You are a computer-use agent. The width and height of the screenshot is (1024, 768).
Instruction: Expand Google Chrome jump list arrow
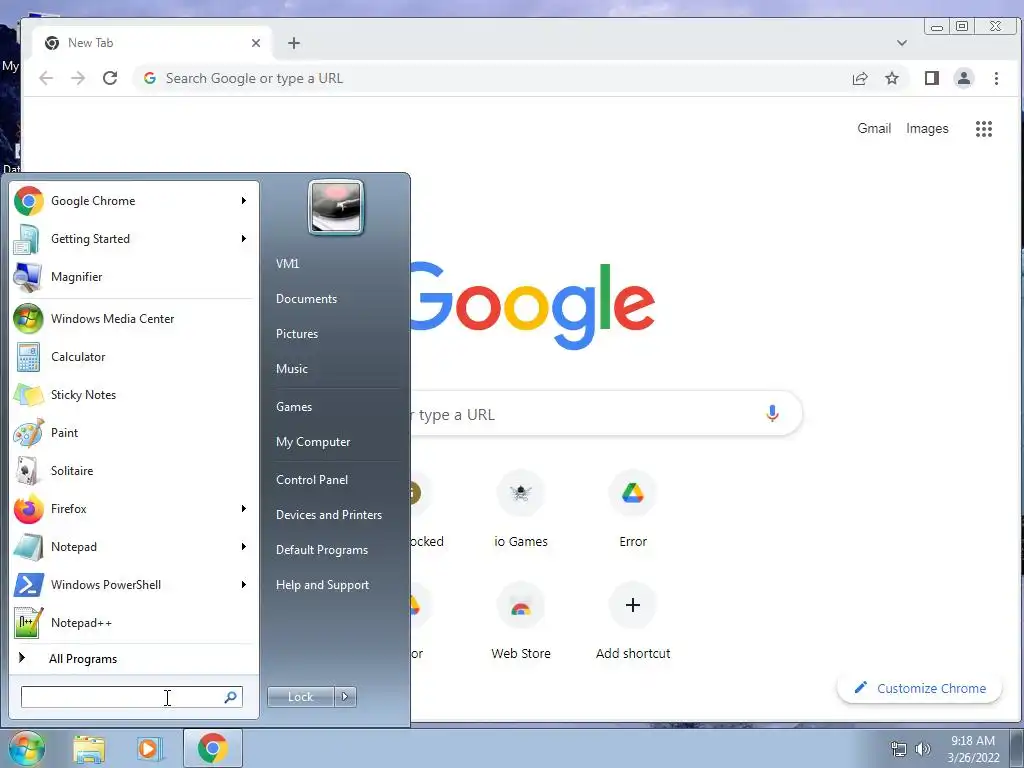click(244, 200)
